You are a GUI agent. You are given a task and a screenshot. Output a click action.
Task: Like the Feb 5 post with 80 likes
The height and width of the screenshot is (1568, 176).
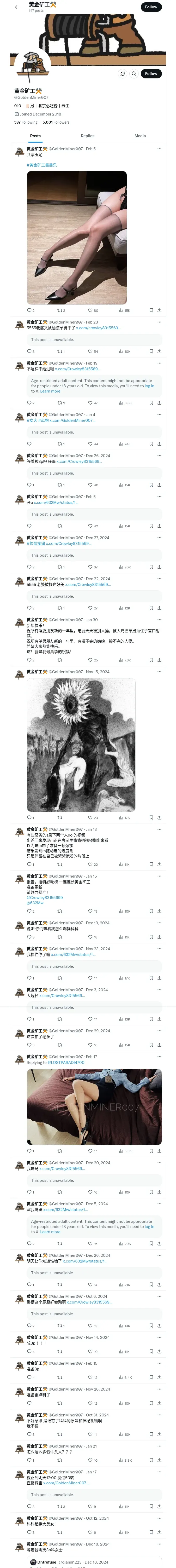pyautogui.click(x=93, y=310)
